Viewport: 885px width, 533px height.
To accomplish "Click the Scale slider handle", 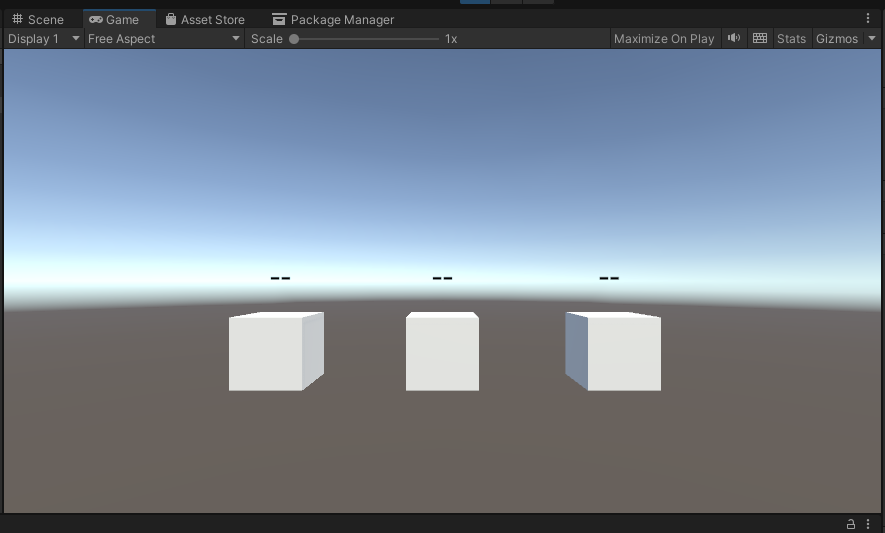I will click(294, 38).
